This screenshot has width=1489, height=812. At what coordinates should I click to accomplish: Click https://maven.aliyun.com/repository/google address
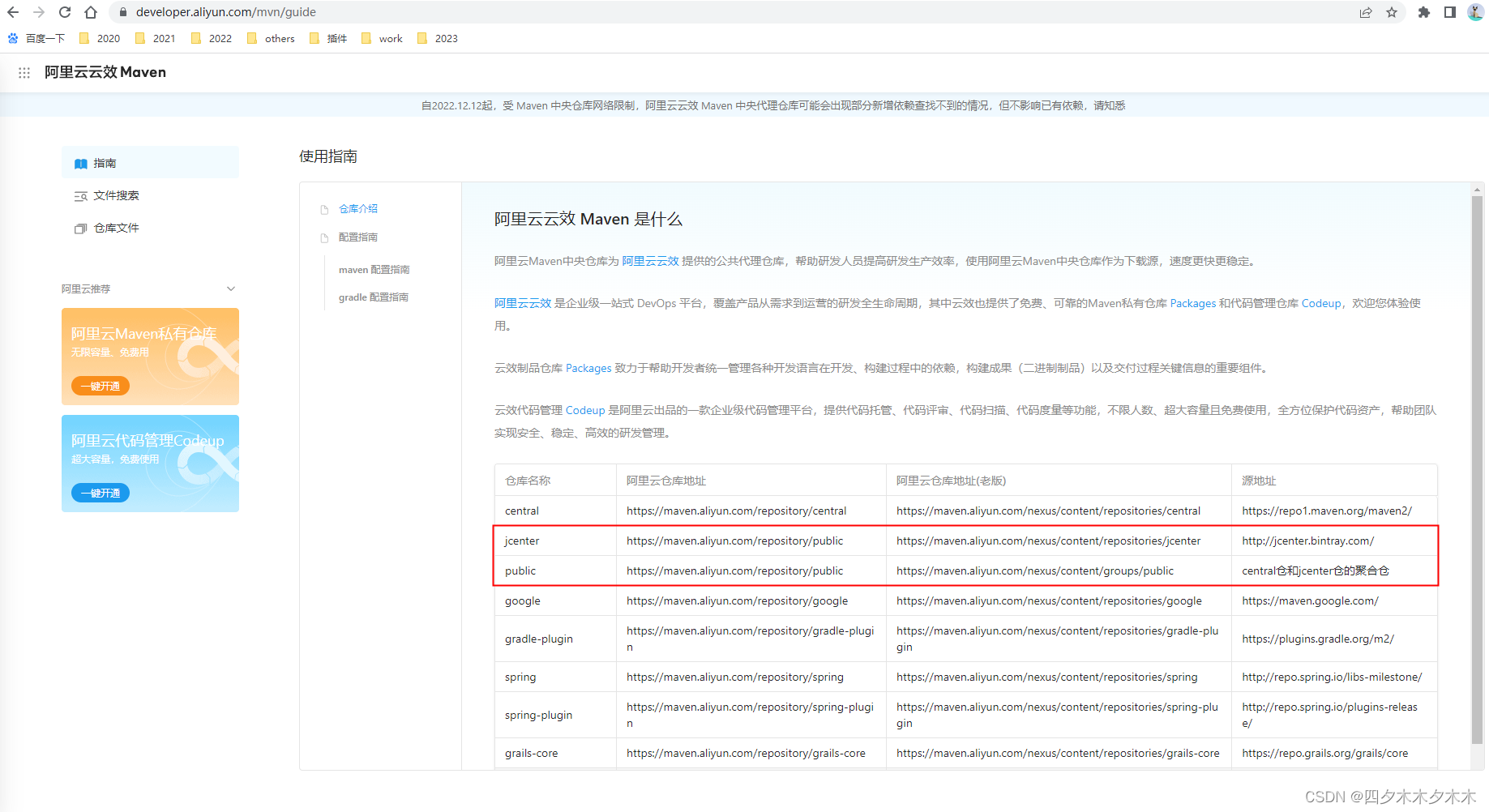[x=737, y=600]
